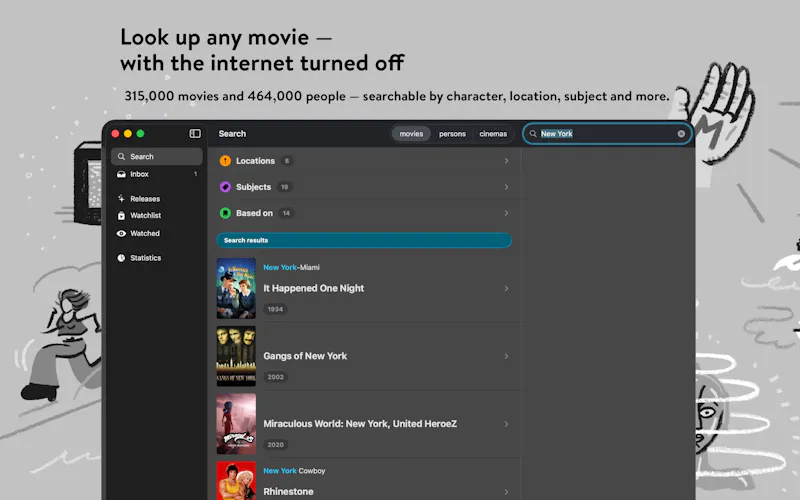Open Statistics in the sidebar
This screenshot has width=800, height=500.
(x=157, y=258)
